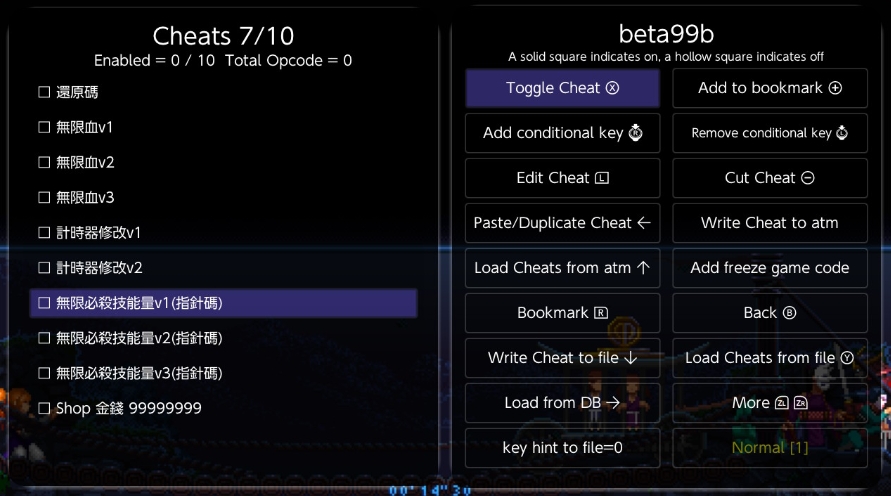Screen dimensions: 891x496
Task: Select Add conditional key option
Action: click(x=562, y=133)
